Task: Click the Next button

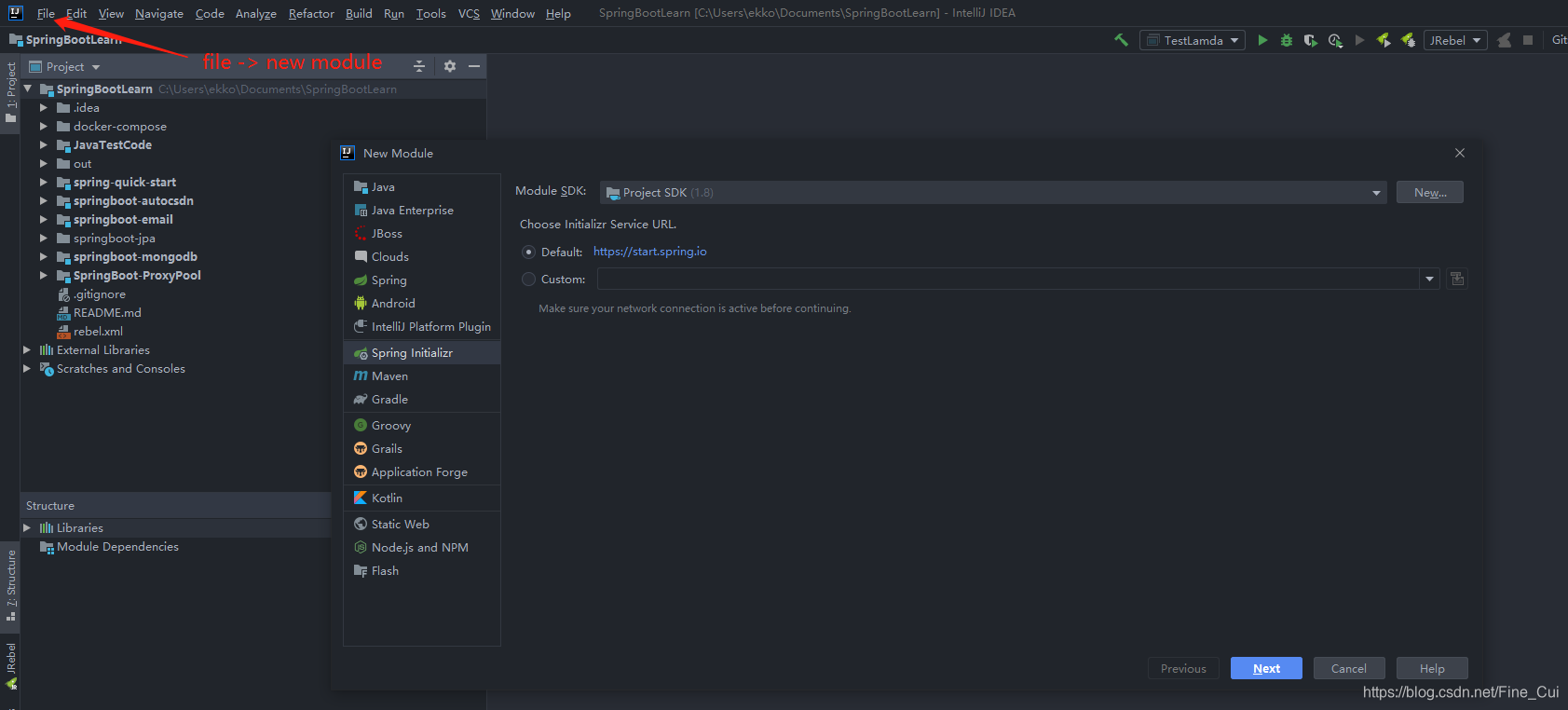Action: tap(1266, 669)
